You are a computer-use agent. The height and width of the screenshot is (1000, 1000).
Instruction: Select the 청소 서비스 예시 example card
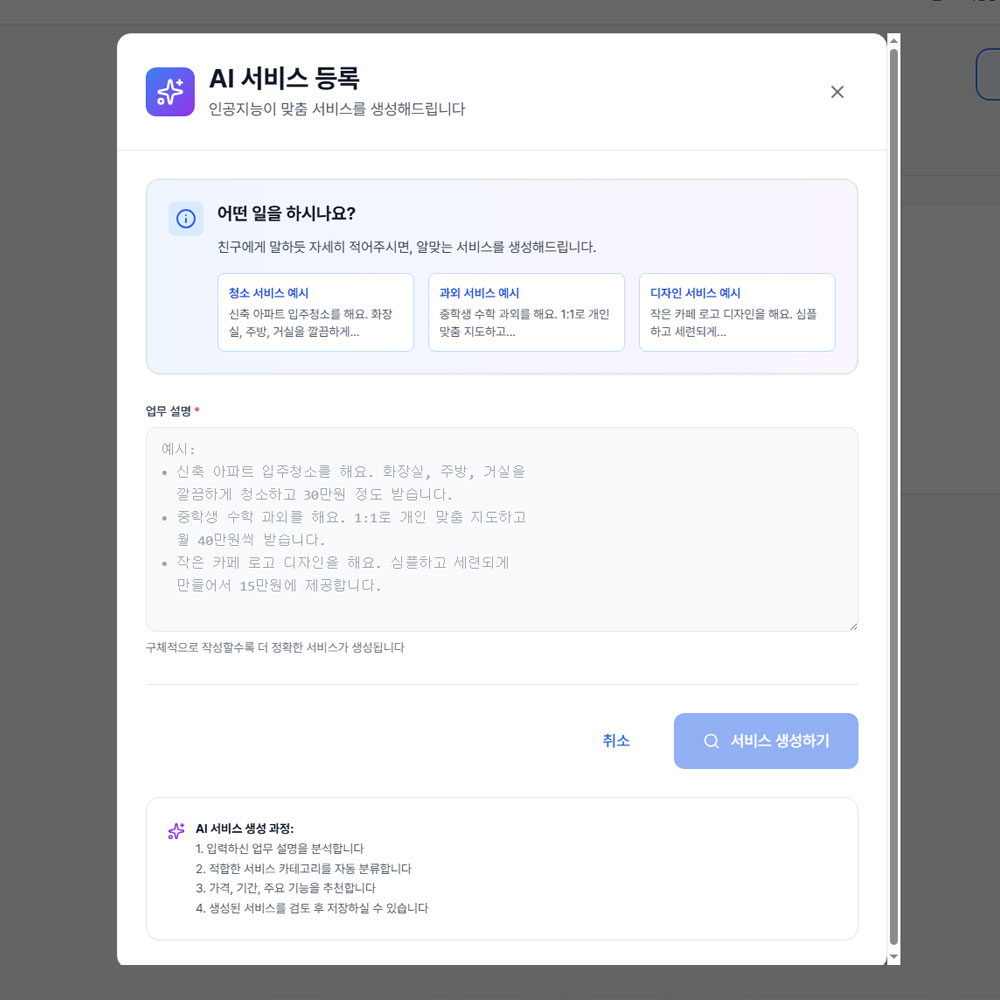(x=316, y=312)
